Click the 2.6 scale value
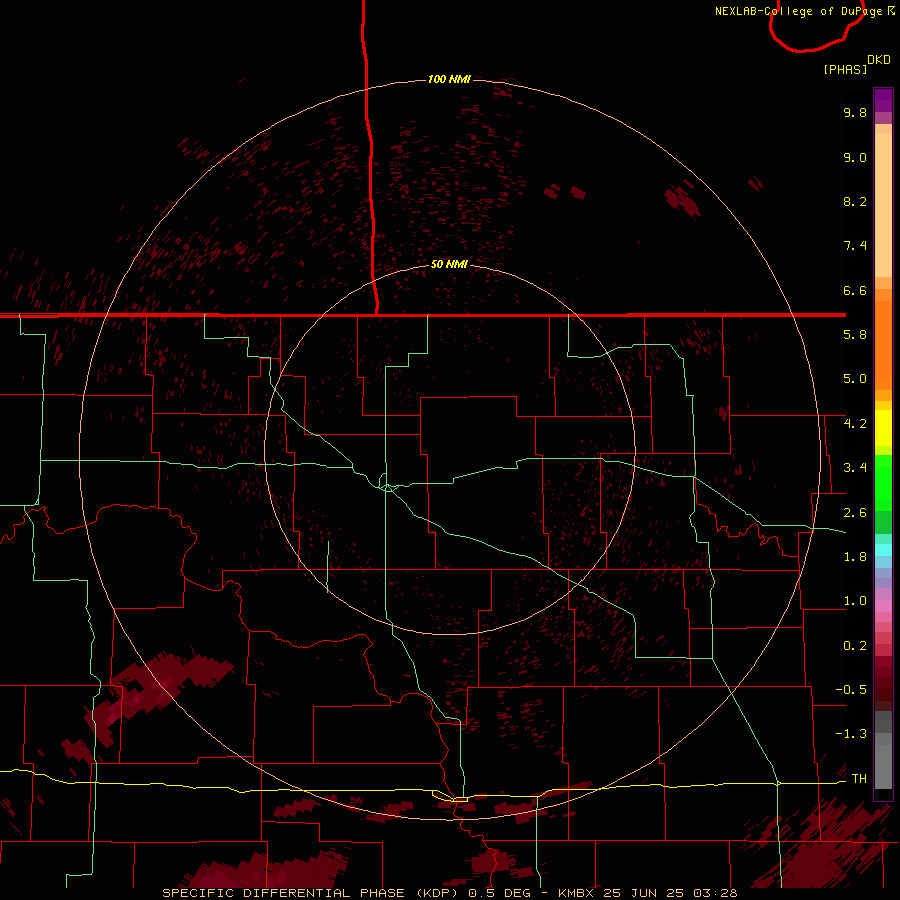Image resolution: width=900 pixels, height=900 pixels. coord(855,513)
